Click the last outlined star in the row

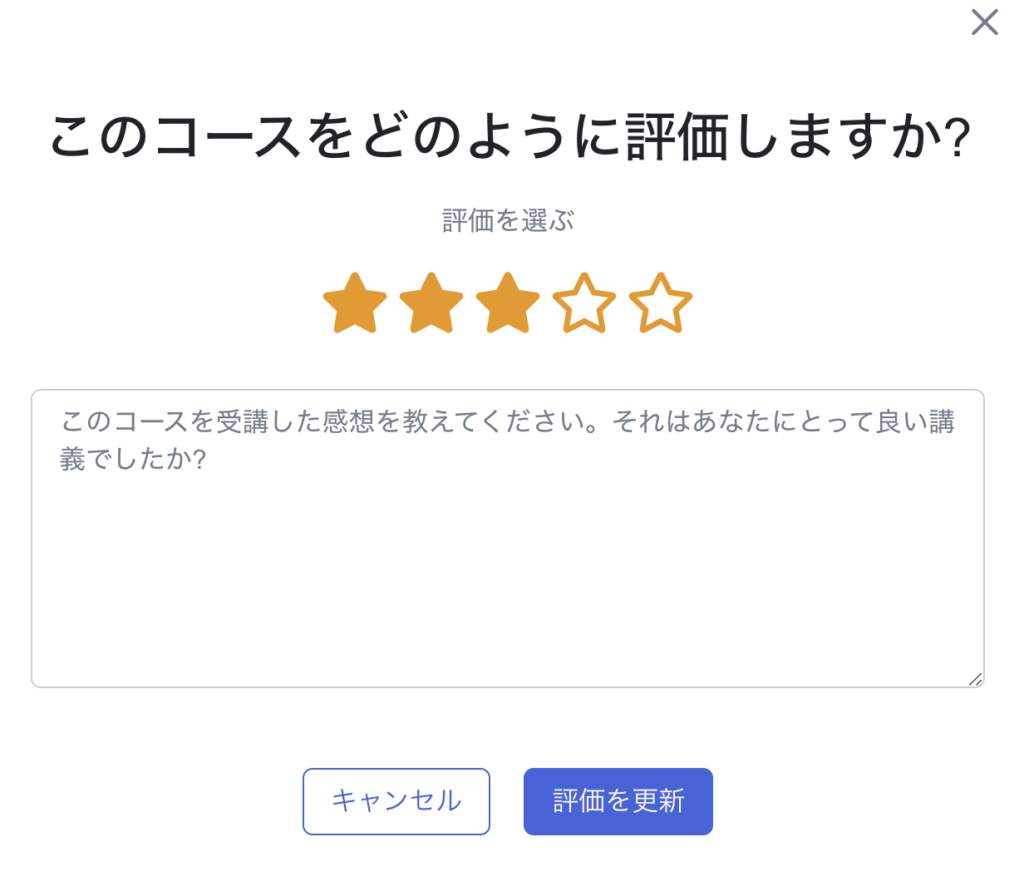pos(660,304)
